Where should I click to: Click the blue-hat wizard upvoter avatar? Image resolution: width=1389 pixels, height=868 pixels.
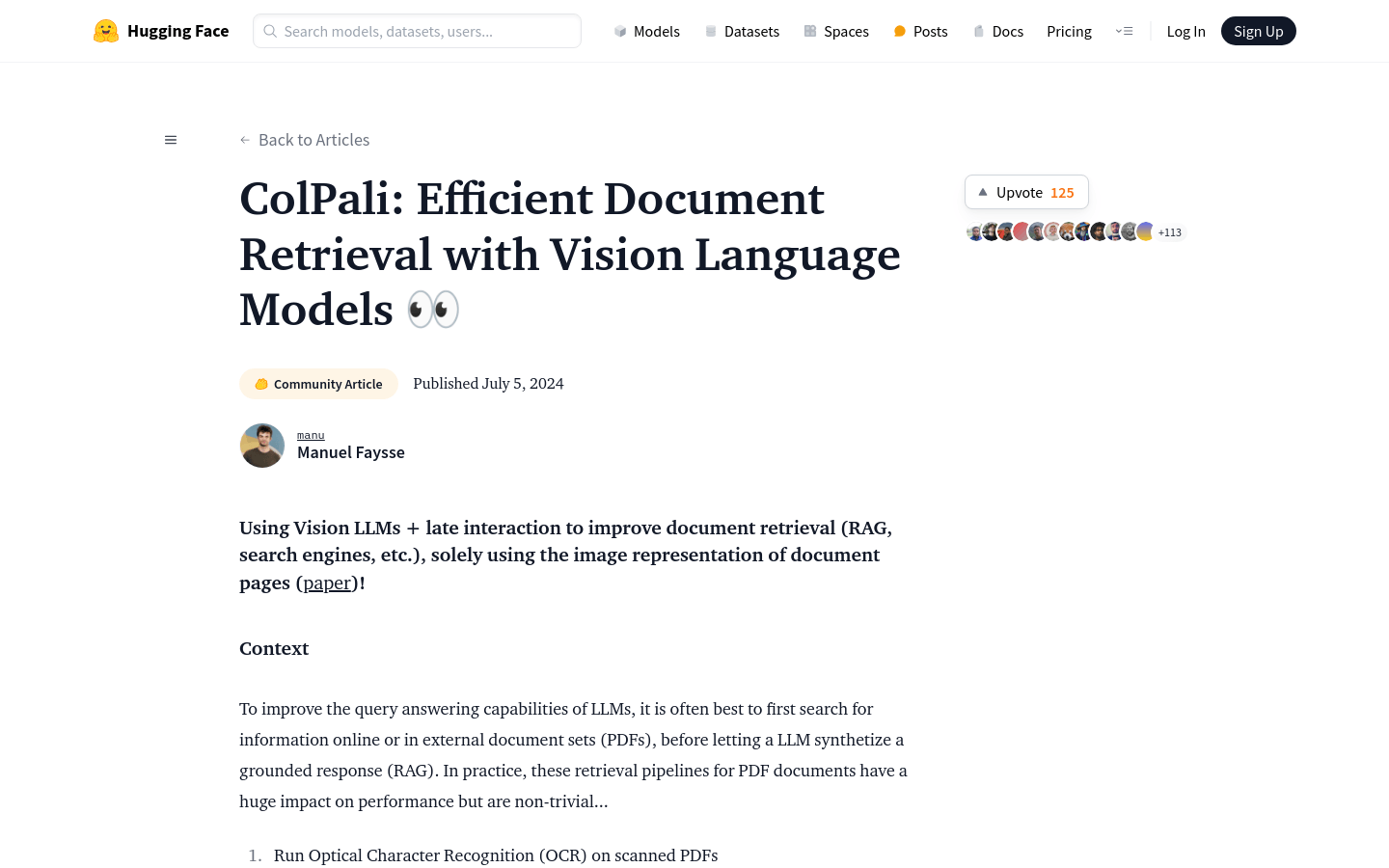click(x=1083, y=231)
